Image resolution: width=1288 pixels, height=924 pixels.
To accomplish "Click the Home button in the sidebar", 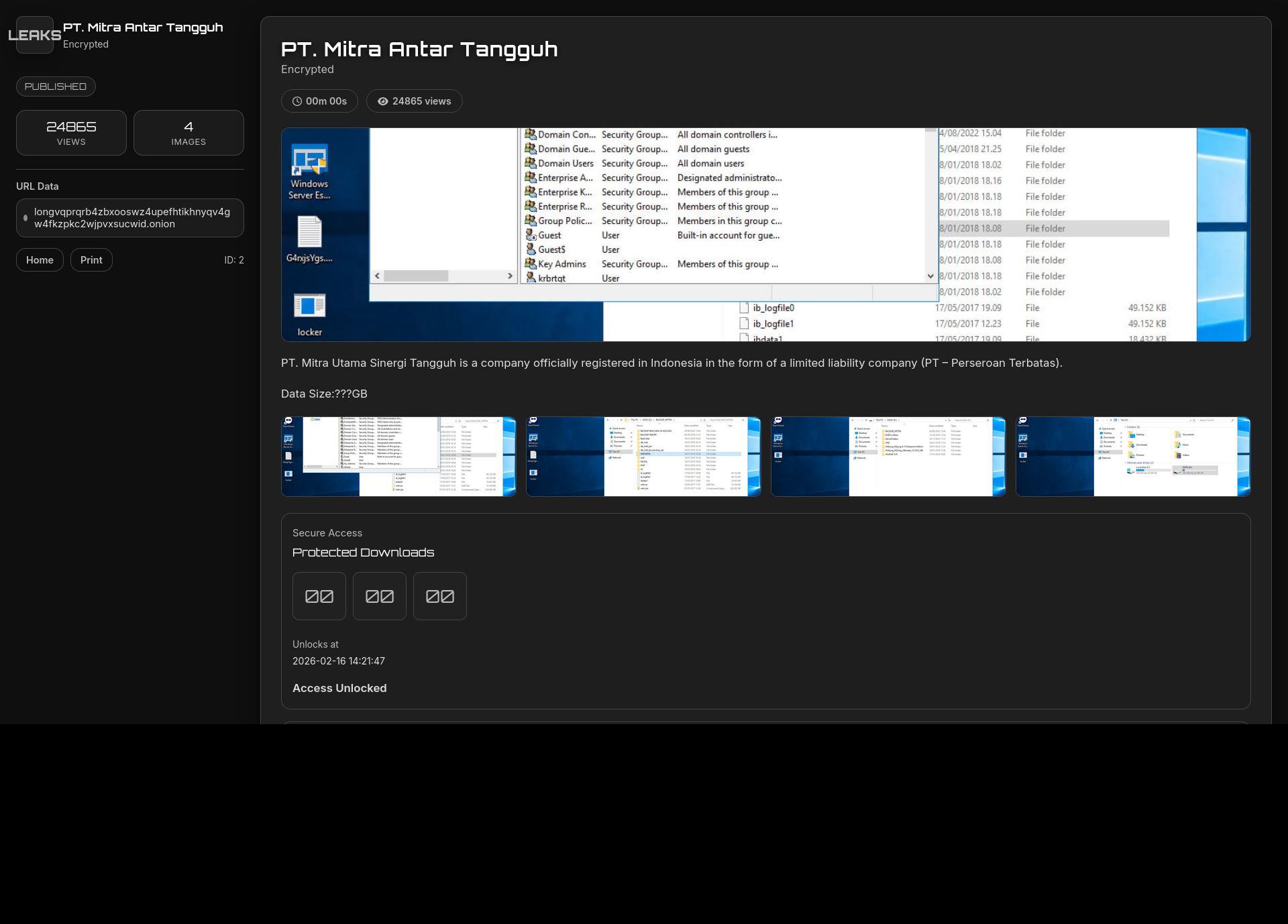I will coord(40,259).
